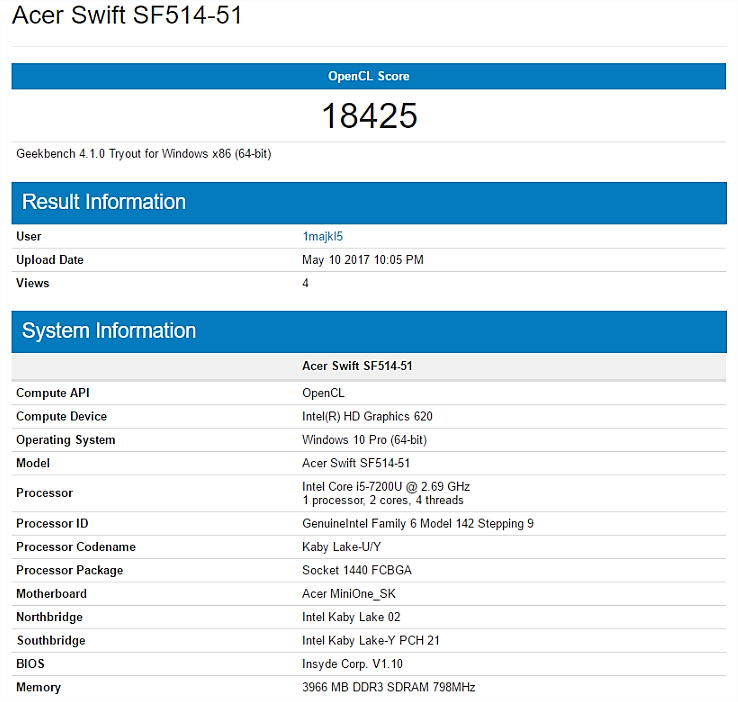Viewport: 738px width, 702px height.
Task: Select the Acer MiniOne_SK motherboard value
Action: coord(350,594)
